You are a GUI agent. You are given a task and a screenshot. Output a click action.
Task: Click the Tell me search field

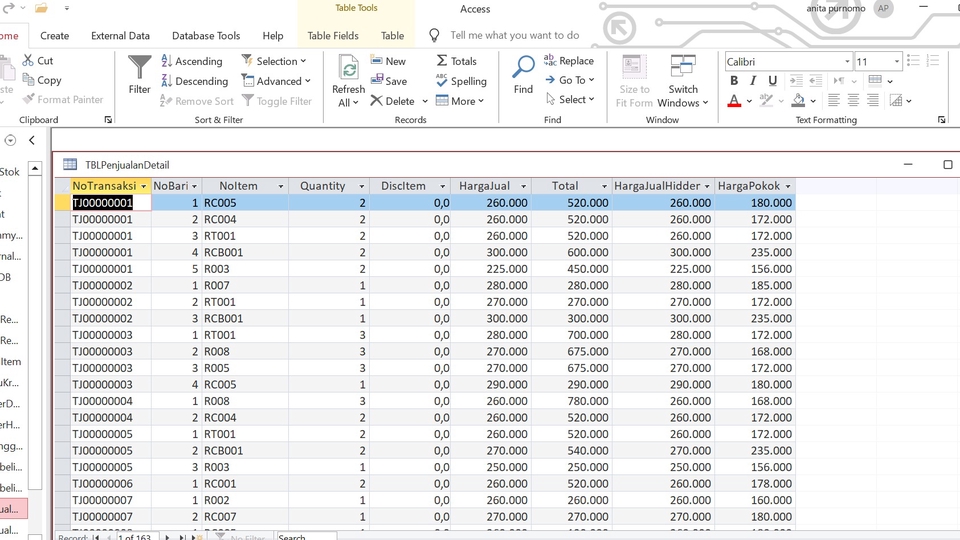[514, 35]
